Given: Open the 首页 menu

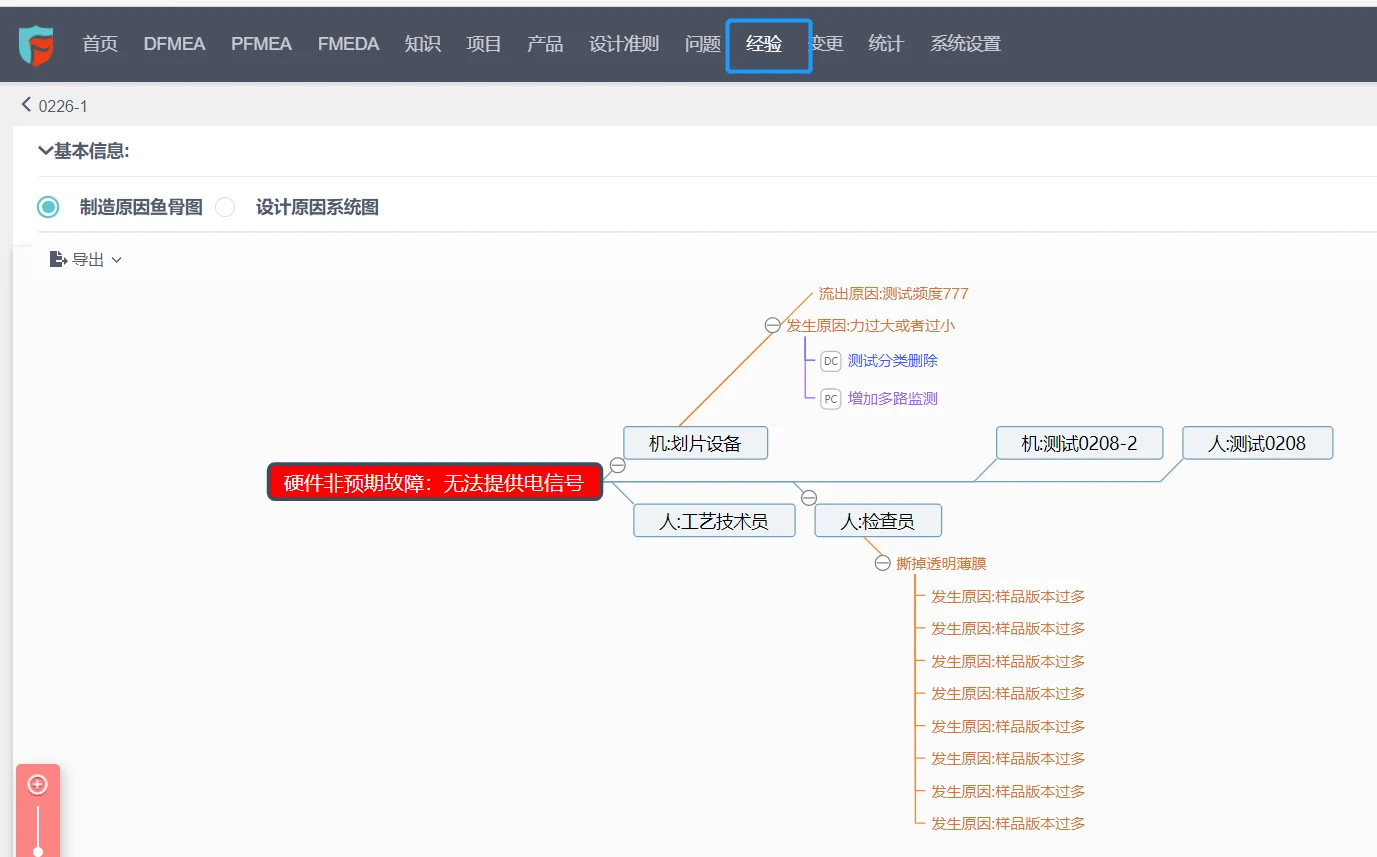Looking at the screenshot, I should click(100, 44).
